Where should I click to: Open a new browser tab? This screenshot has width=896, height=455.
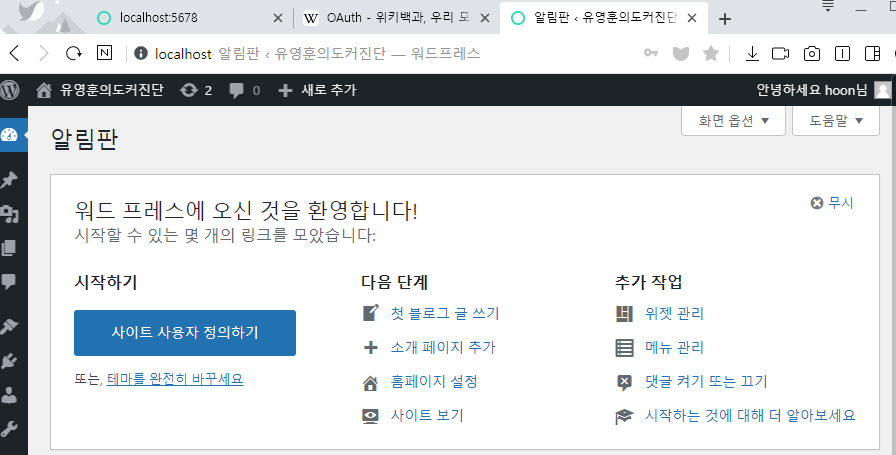725,19
